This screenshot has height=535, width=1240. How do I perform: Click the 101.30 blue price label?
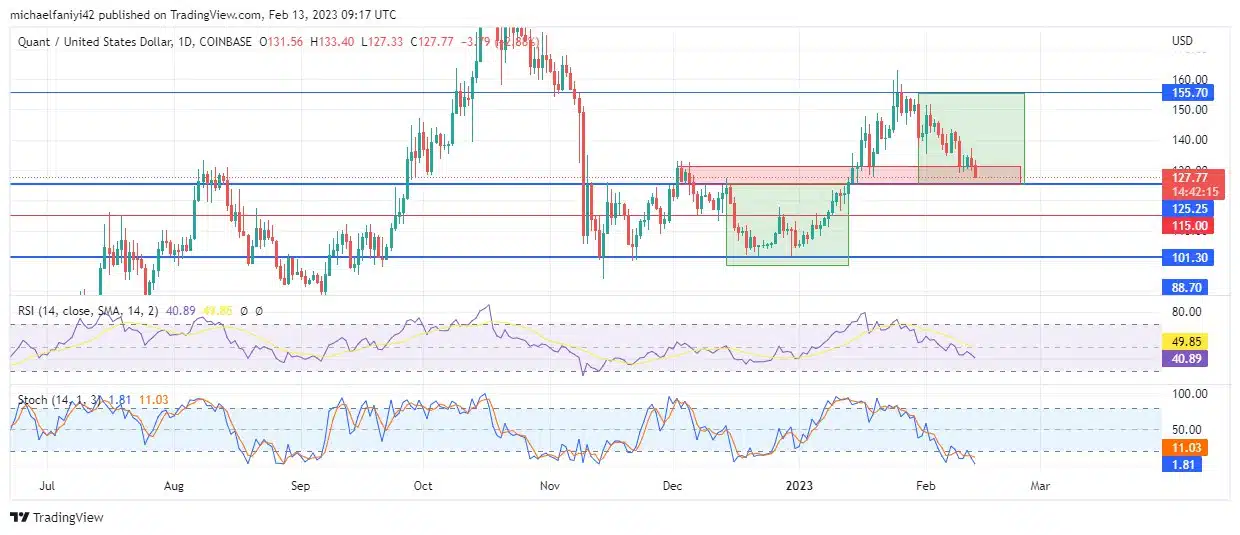[1185, 258]
